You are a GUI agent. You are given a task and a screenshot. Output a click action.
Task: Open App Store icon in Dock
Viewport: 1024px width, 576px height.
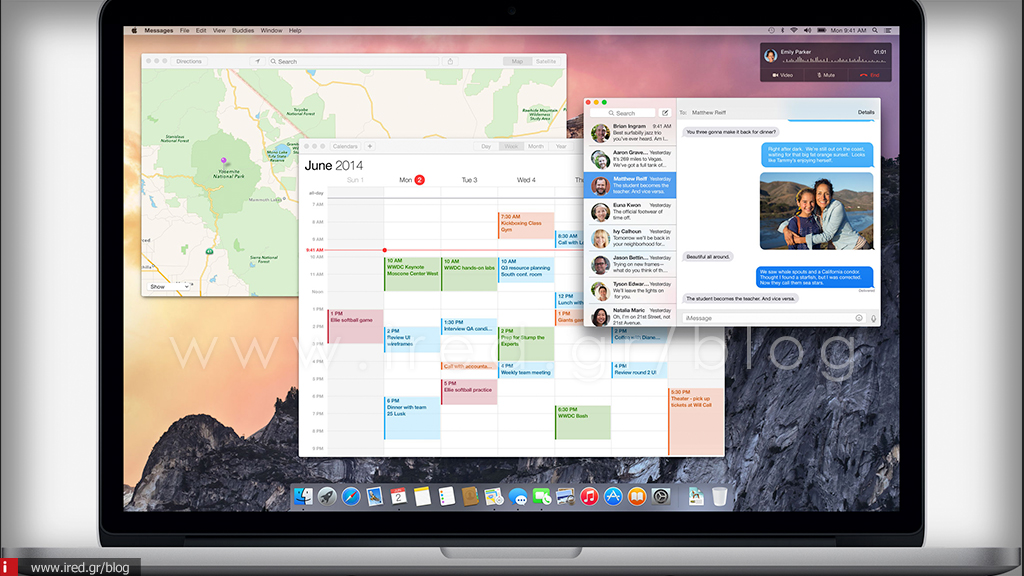click(613, 497)
